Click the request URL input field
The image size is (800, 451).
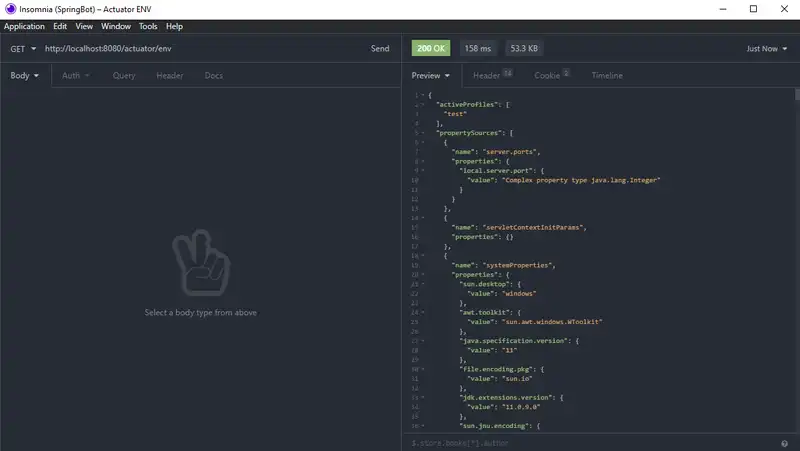click(200, 48)
